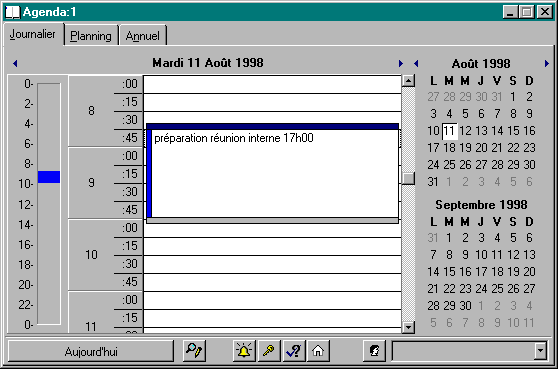Click the hour 10 label block
This screenshot has height=369, width=558.
91,254
